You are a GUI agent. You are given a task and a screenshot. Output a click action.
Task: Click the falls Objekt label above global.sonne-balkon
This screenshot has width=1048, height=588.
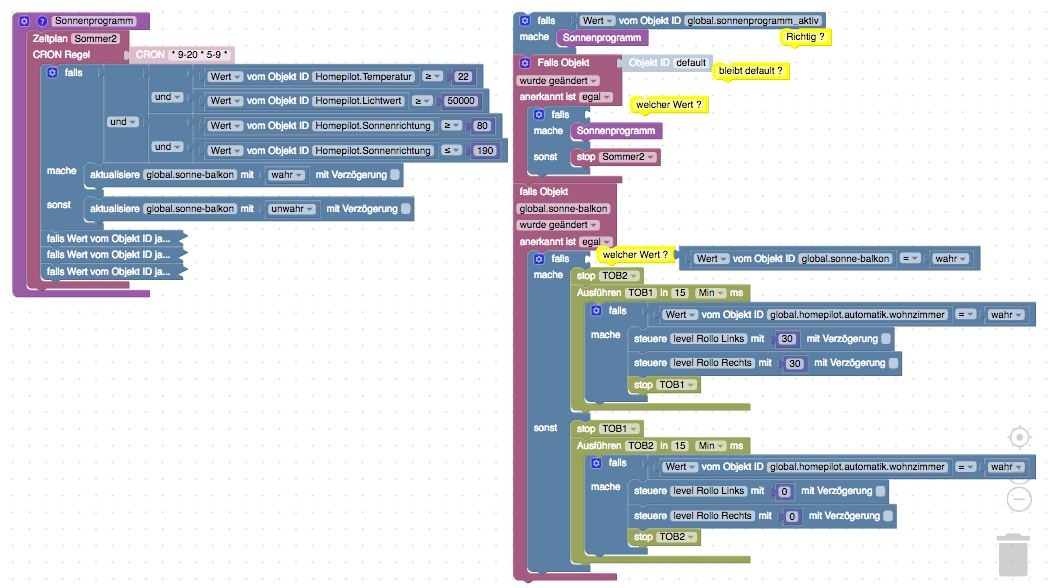tap(543, 192)
